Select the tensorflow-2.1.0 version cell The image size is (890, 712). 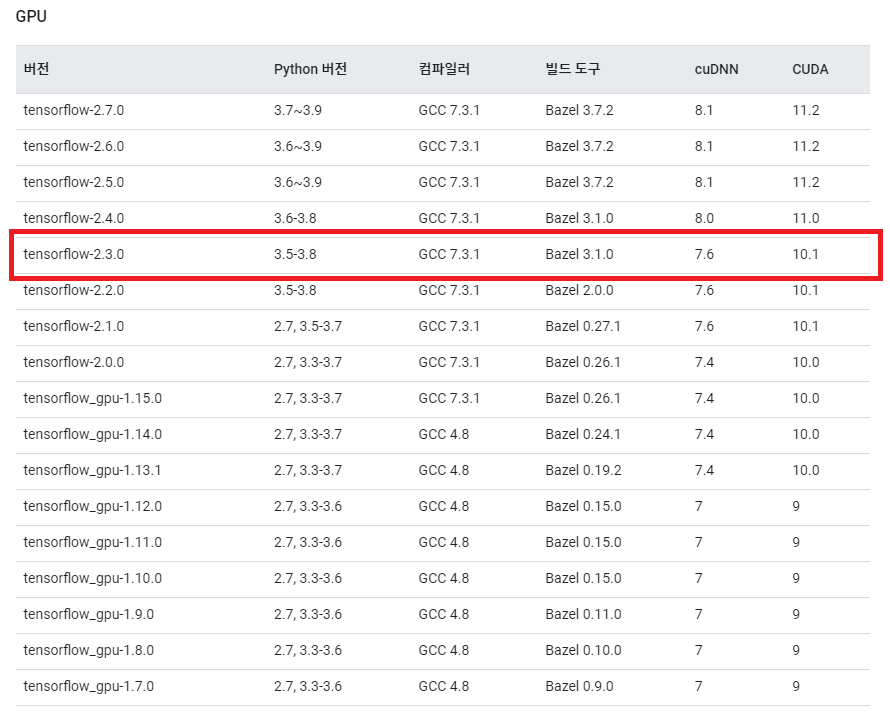(74, 326)
